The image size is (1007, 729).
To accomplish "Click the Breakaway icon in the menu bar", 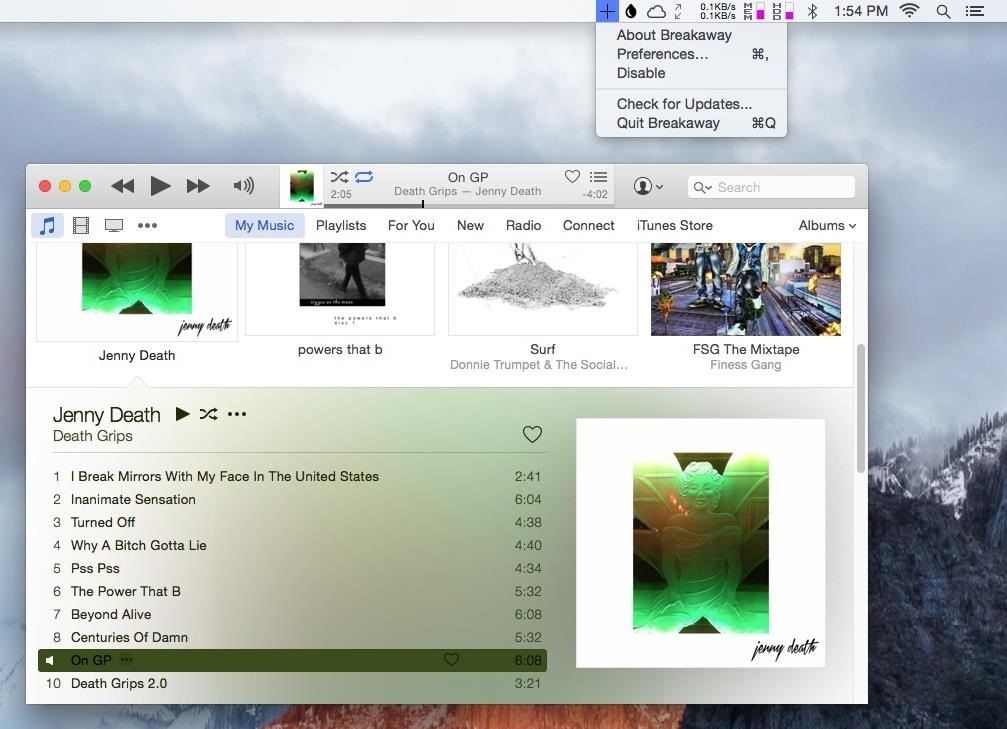I will (607, 11).
